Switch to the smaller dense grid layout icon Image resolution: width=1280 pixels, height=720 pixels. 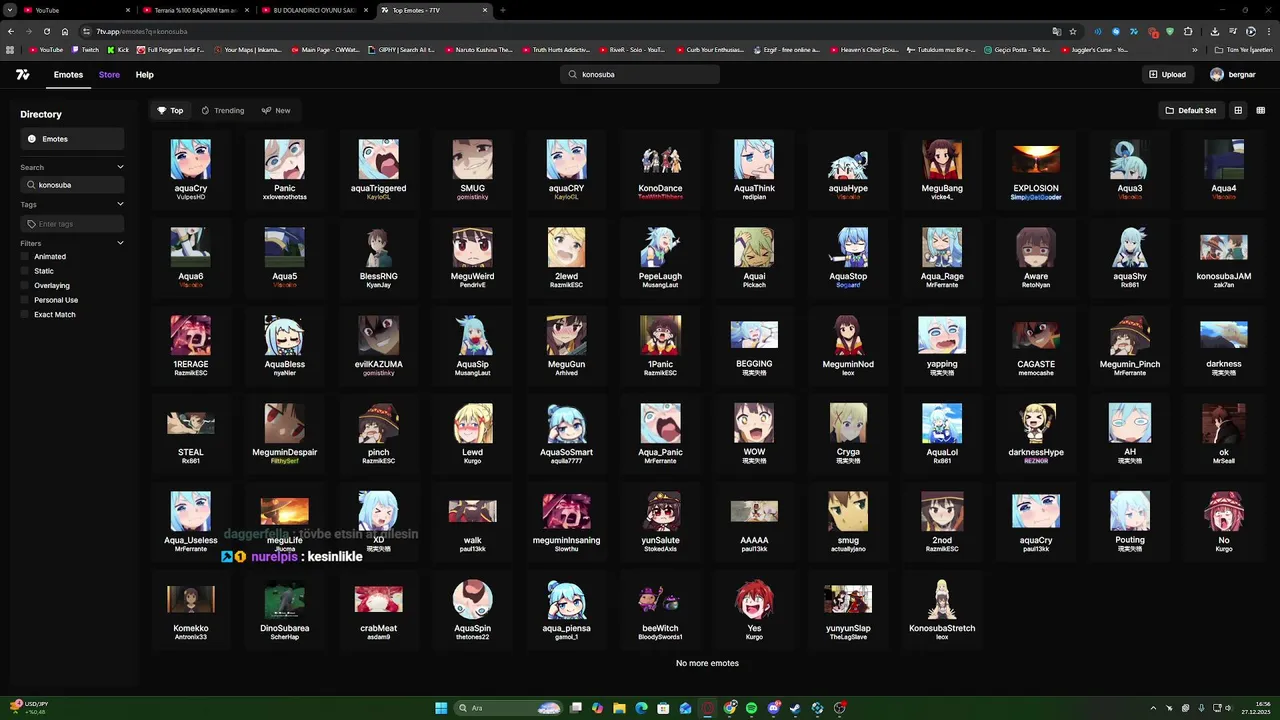[1260, 111]
